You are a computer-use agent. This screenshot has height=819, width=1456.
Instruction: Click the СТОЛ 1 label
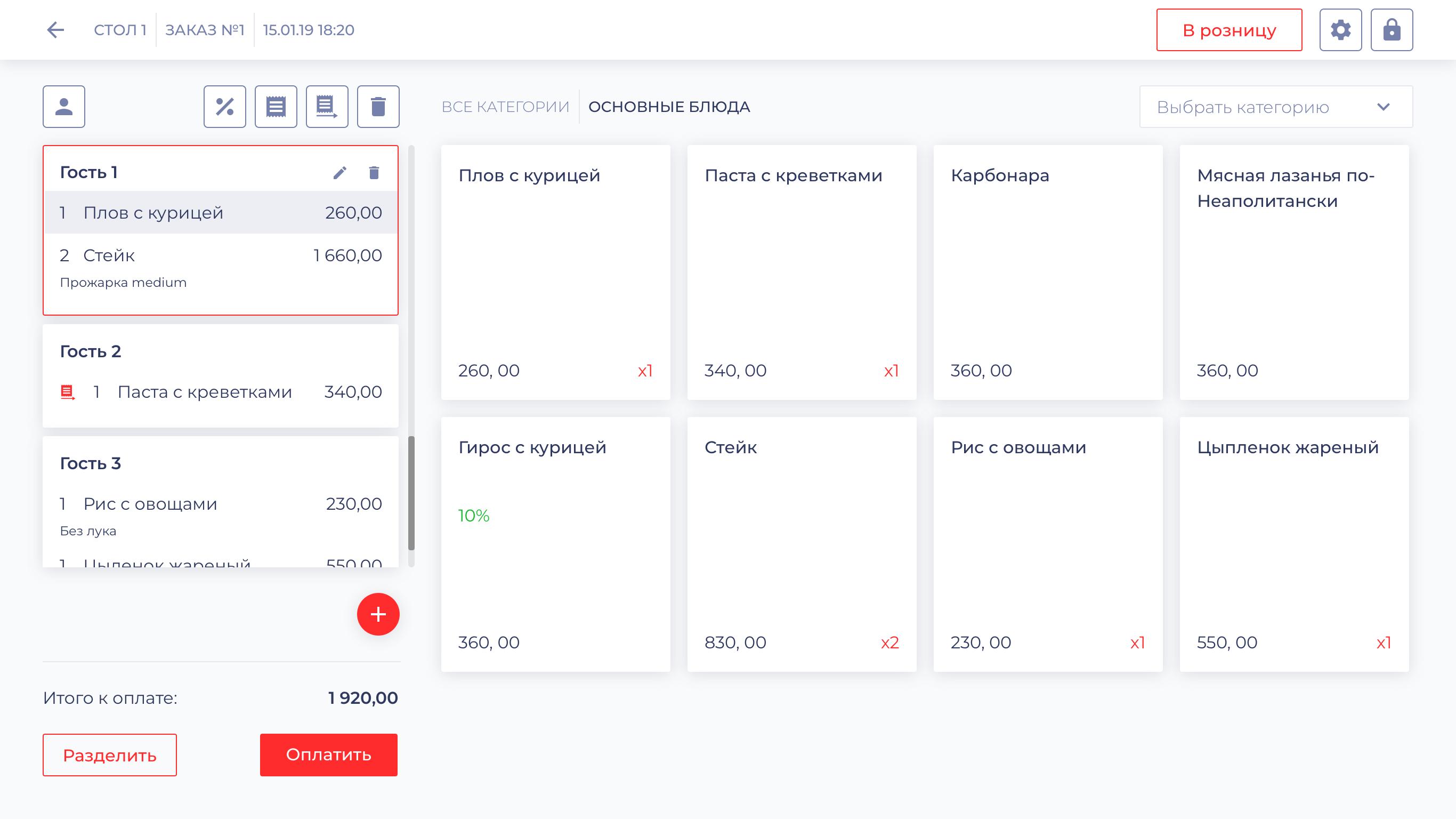[120, 30]
